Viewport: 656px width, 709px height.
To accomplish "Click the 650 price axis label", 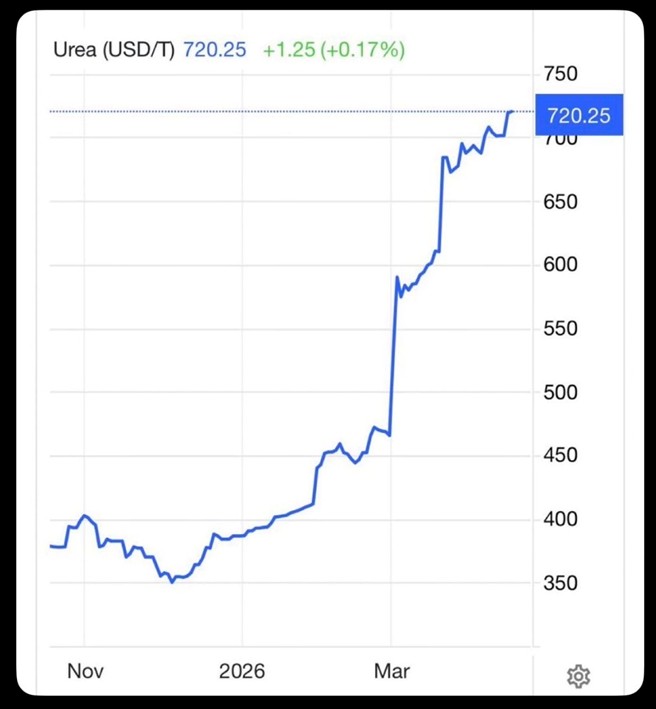I will click(x=560, y=202).
